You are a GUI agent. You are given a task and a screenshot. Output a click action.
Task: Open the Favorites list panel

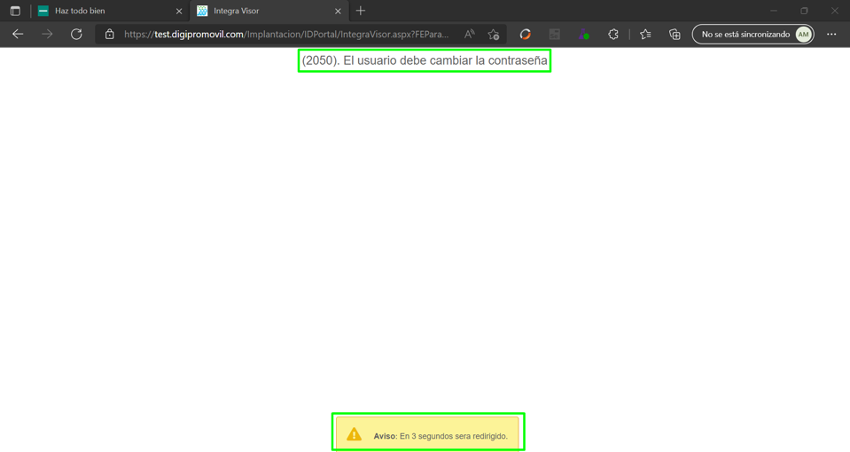[x=645, y=34]
